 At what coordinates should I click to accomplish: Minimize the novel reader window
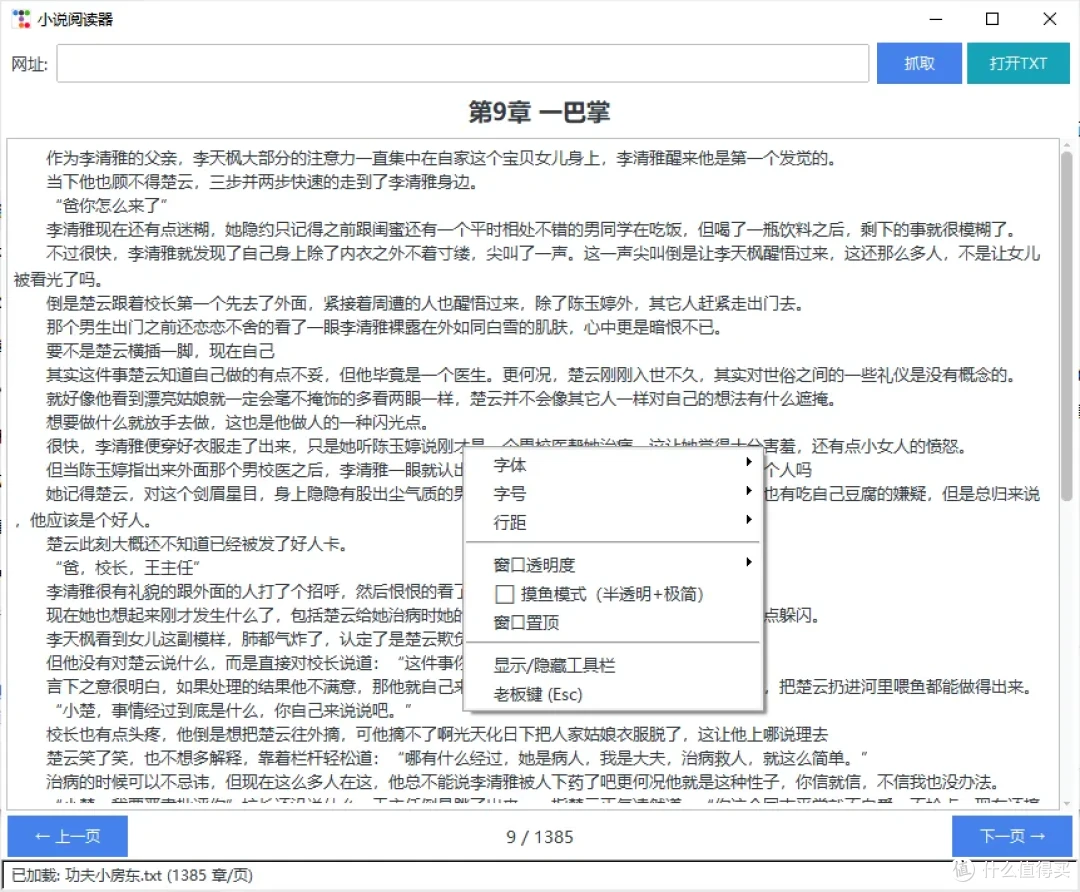[935, 19]
